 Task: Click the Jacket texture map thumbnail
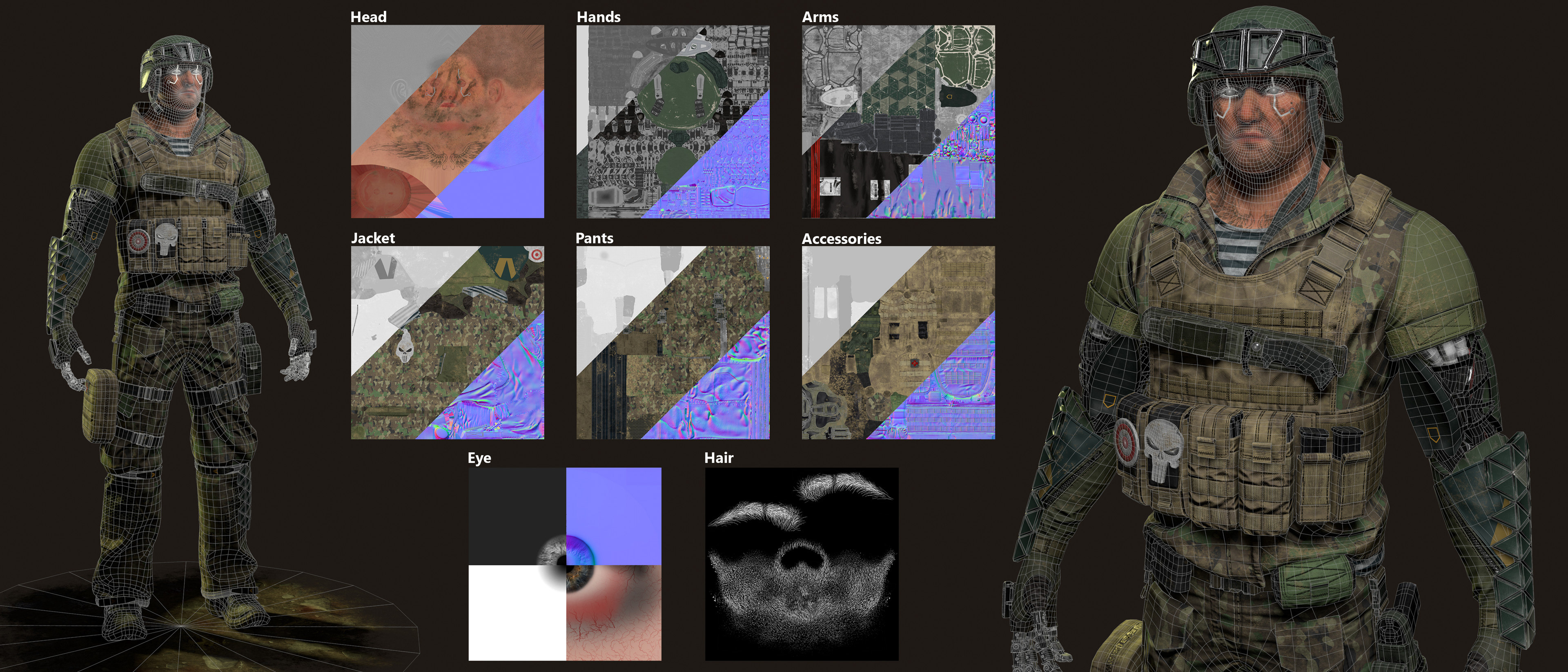[448, 343]
